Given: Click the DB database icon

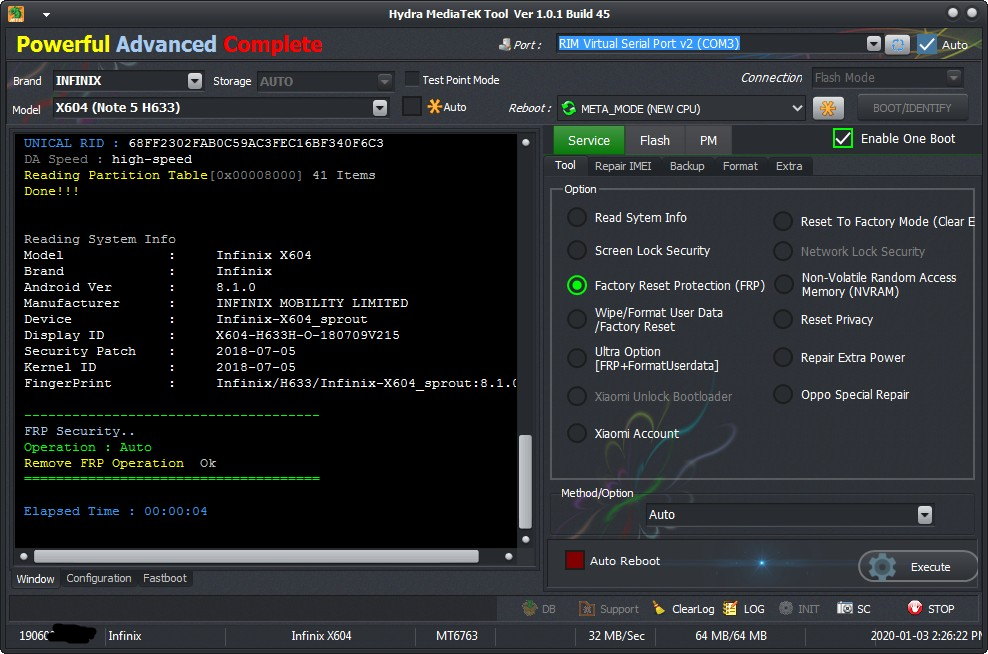Looking at the screenshot, I should [529, 608].
